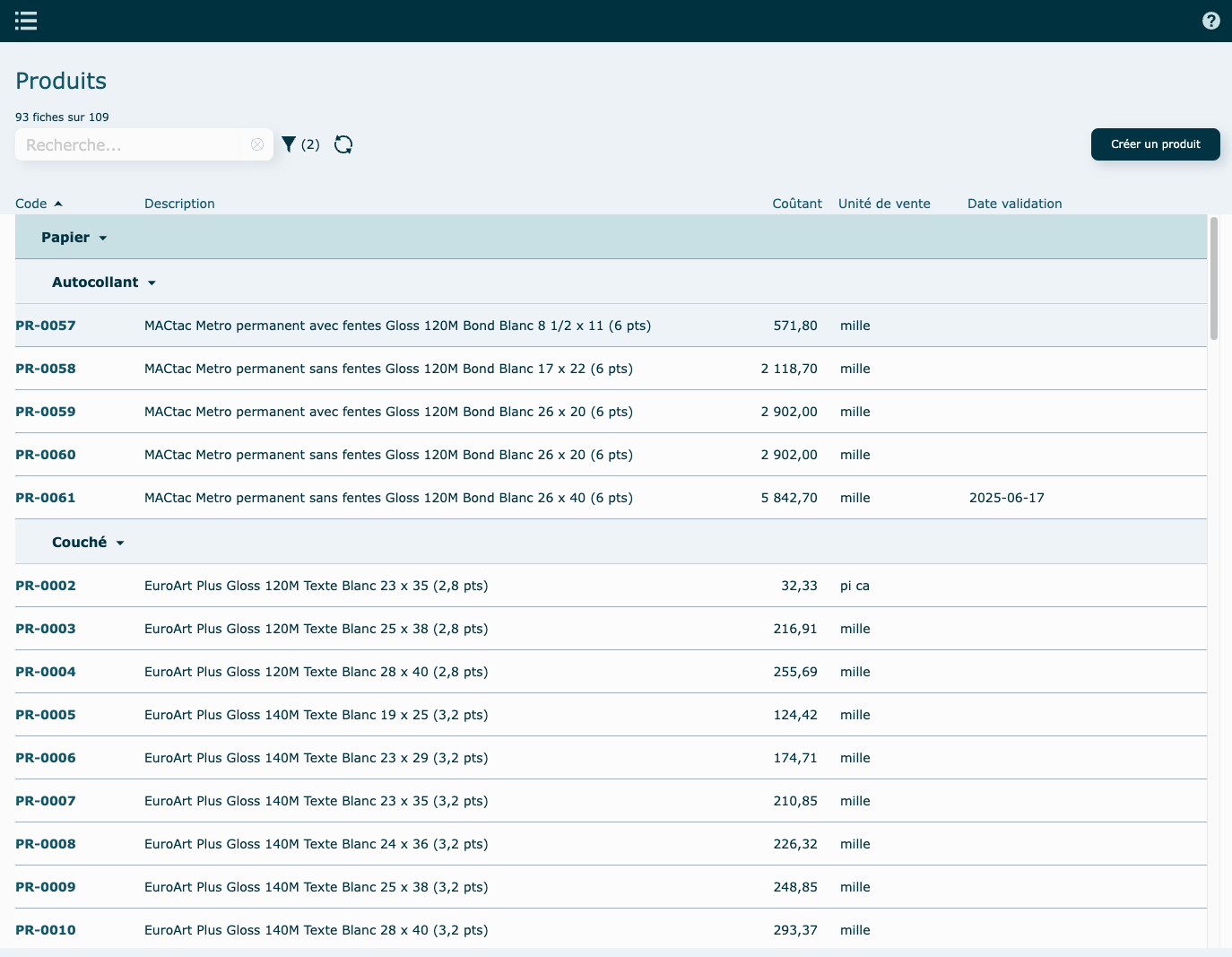Collapse the Papier group
The image size is (1232, 957).
(x=102, y=238)
